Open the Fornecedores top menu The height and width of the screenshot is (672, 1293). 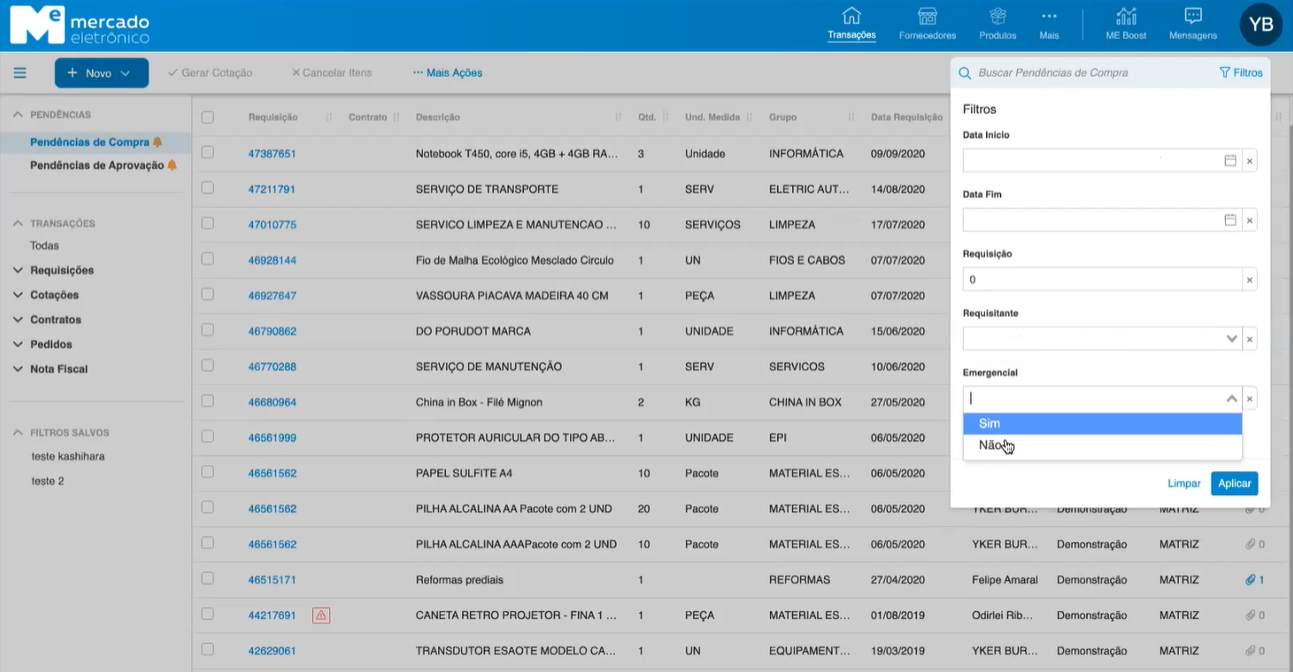pos(927,25)
